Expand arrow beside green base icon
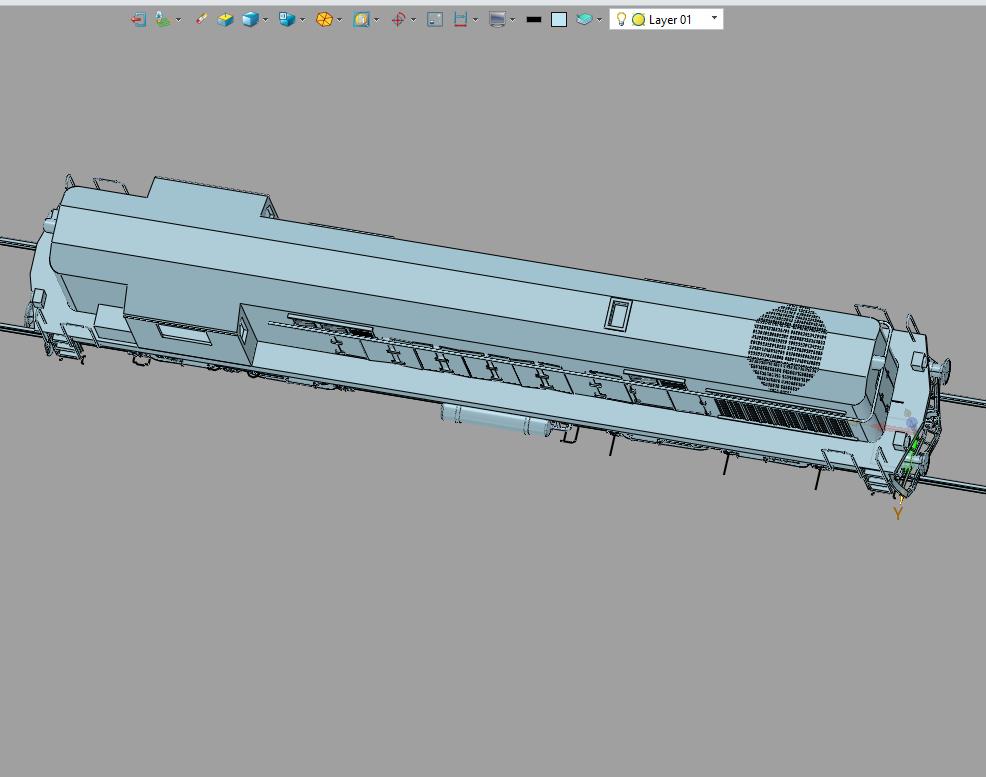The image size is (986, 777). coord(179,19)
